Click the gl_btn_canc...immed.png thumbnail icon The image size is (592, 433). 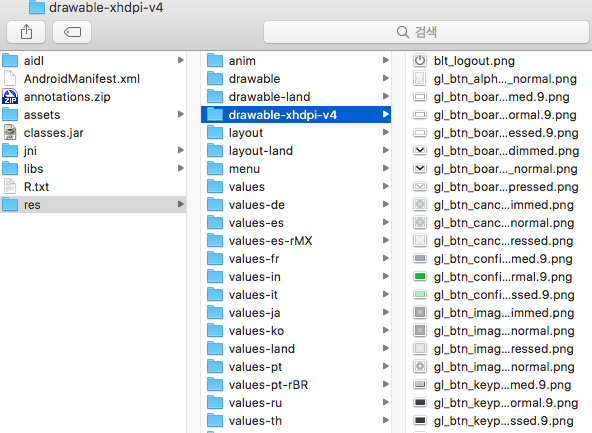pyautogui.click(x=420, y=205)
